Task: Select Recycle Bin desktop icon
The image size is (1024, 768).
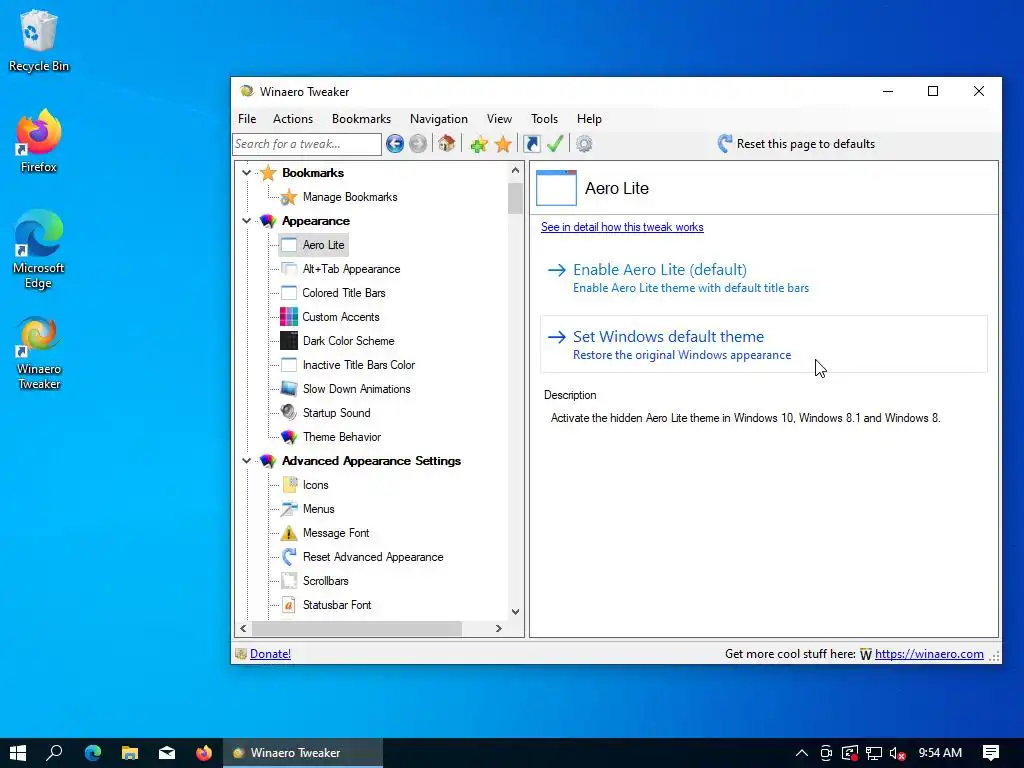Action: coord(39,40)
